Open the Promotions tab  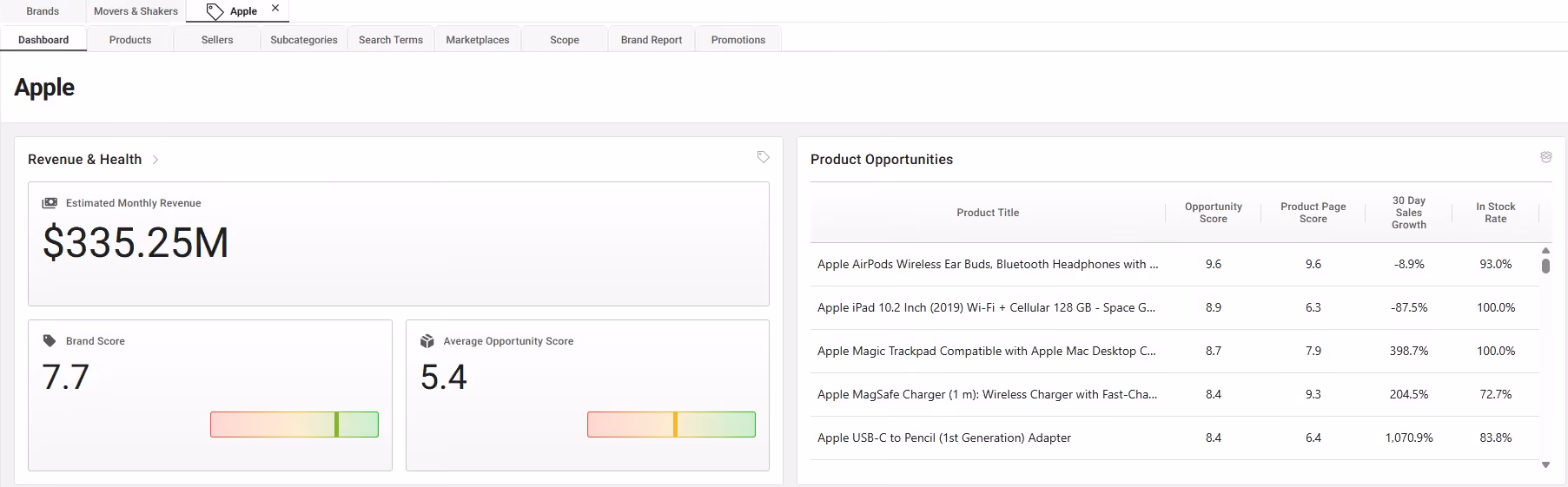(738, 40)
